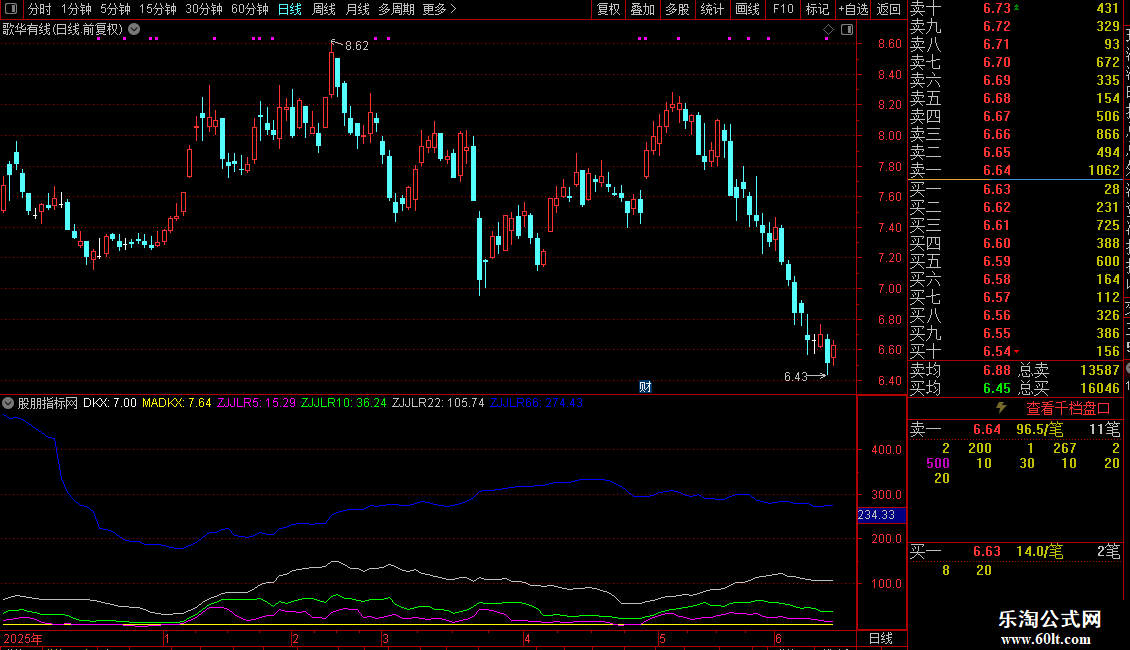Click the diamond marker icon above chart
This screenshot has height=650, width=1130.
828,30
